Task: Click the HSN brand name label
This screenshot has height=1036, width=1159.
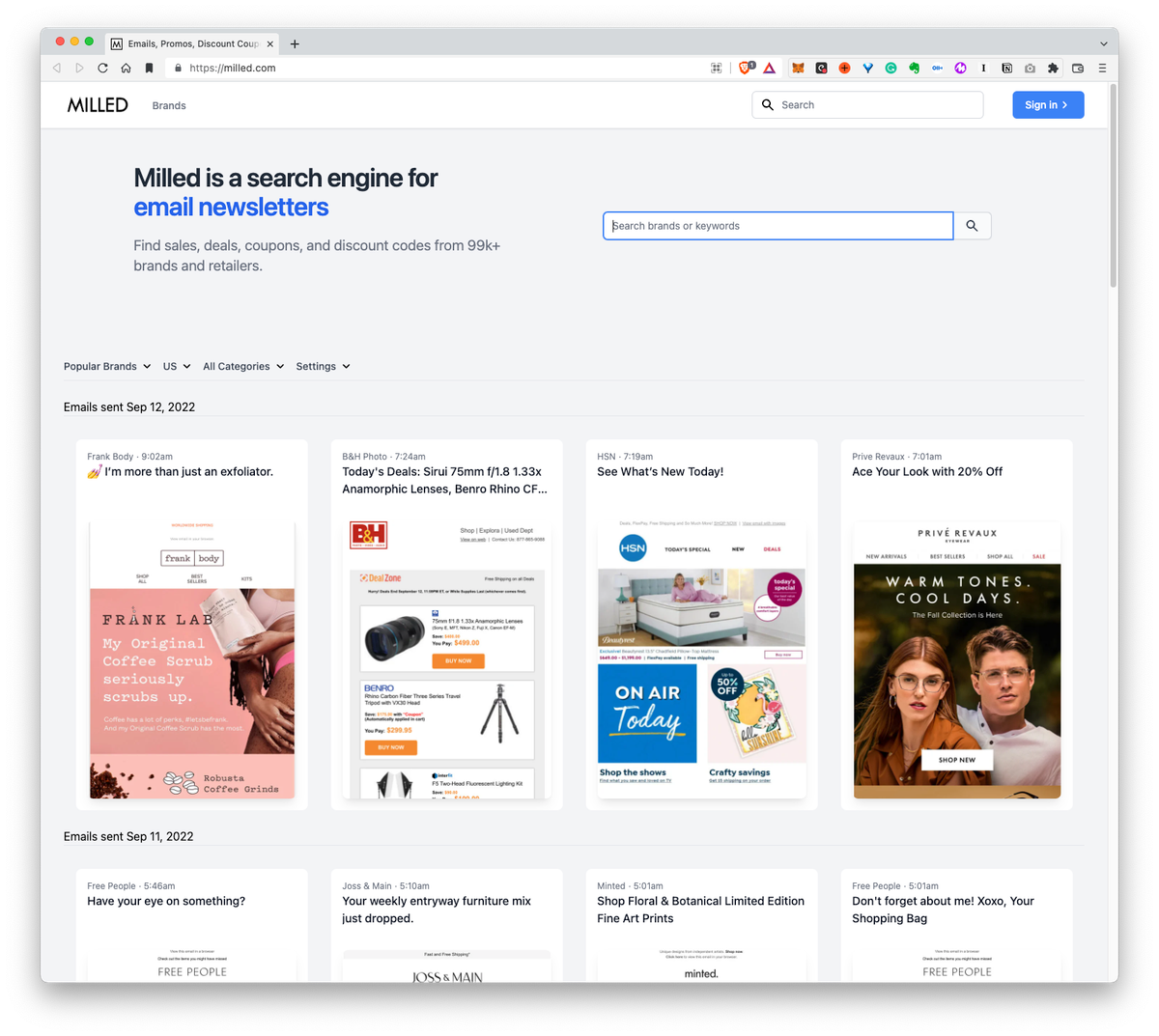Action: tap(607, 457)
